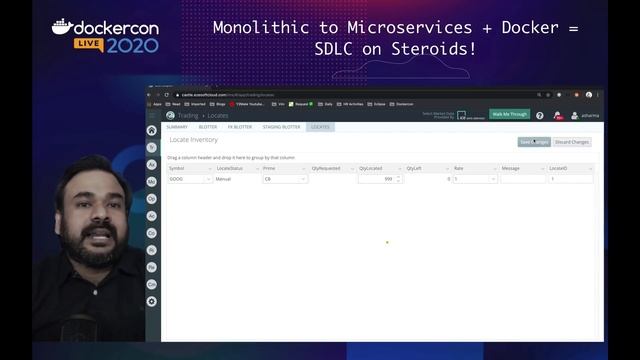Open the Prime column filter menu
The image size is (640, 360).
click(303, 169)
